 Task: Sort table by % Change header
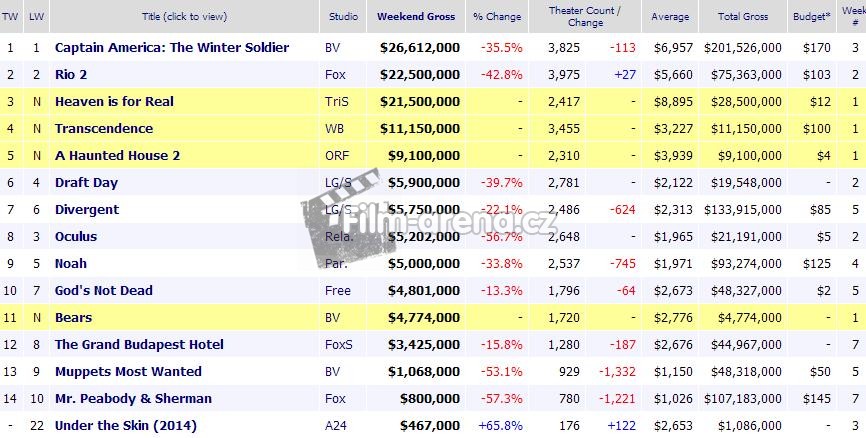coord(498,16)
